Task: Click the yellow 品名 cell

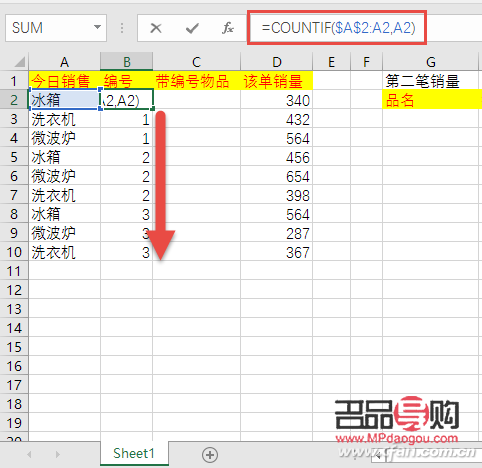Action: (x=432, y=100)
